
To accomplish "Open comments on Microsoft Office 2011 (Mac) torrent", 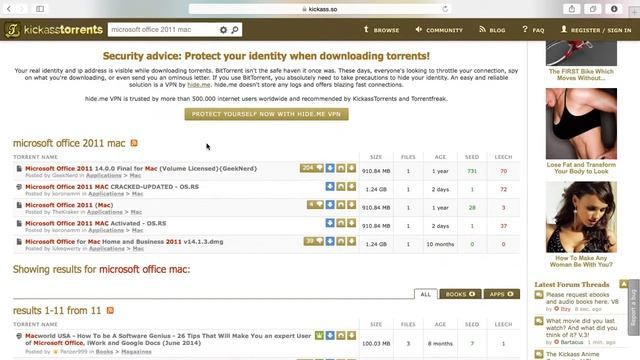I will [315, 204].
